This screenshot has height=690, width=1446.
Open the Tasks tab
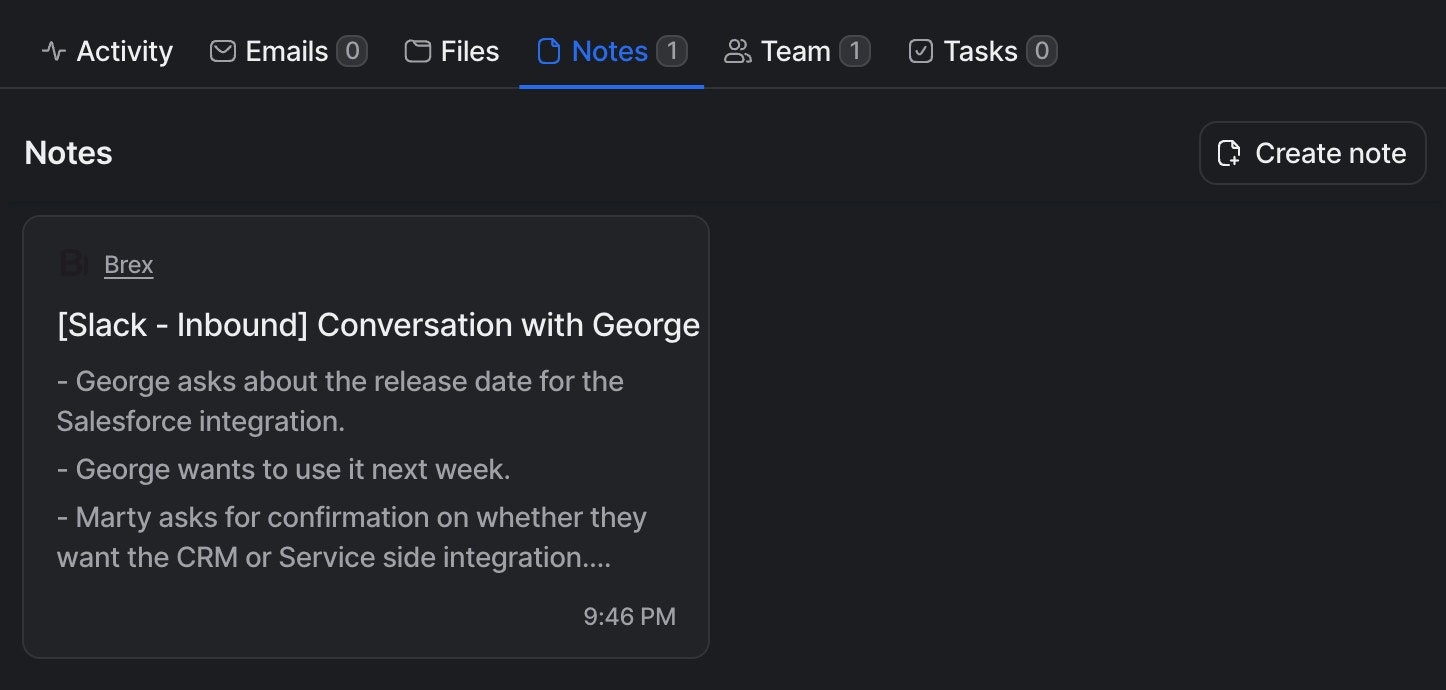click(980, 51)
